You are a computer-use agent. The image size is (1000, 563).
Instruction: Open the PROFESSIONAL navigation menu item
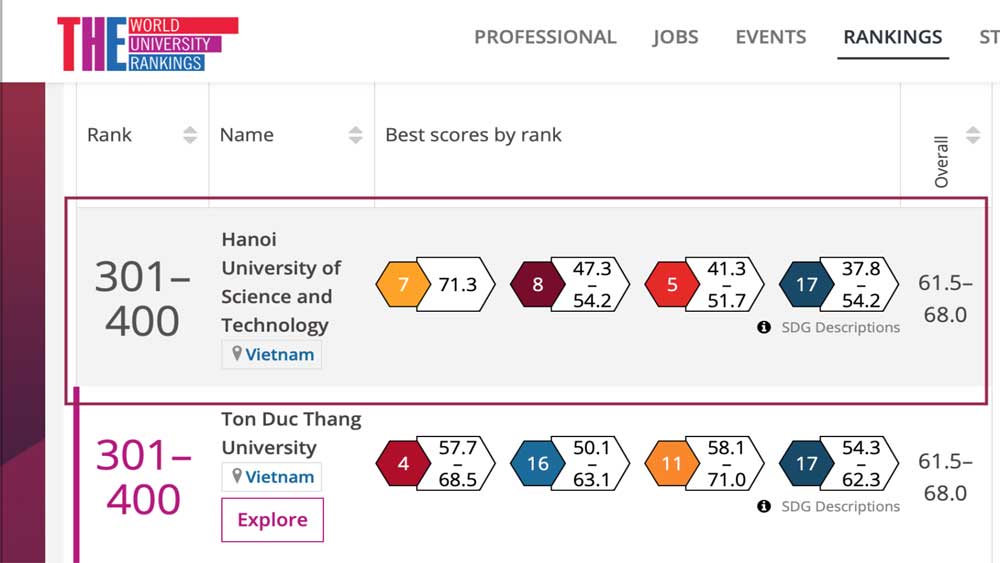pyautogui.click(x=545, y=37)
